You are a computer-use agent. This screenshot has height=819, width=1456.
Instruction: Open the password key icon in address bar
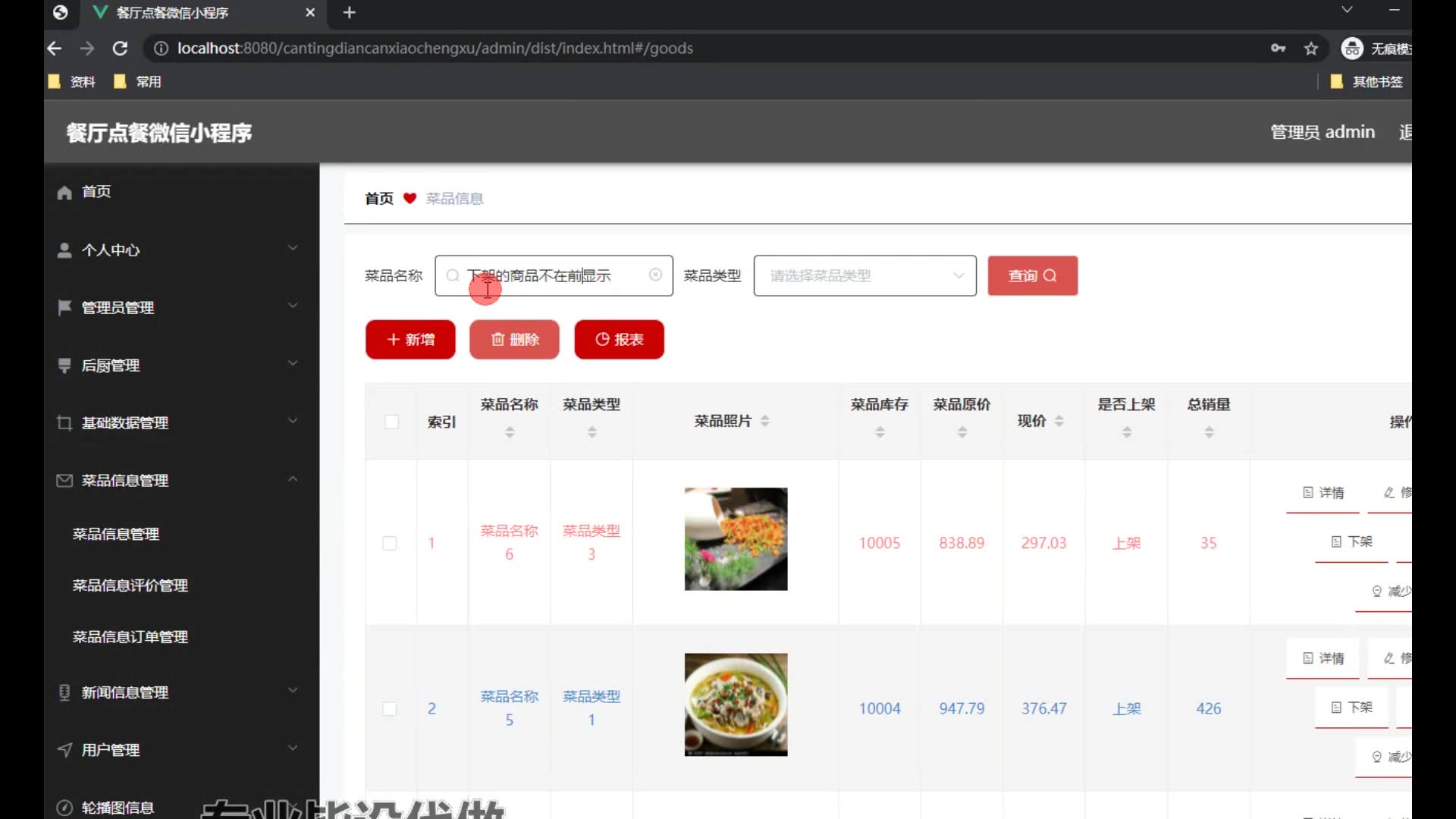pyautogui.click(x=1278, y=49)
